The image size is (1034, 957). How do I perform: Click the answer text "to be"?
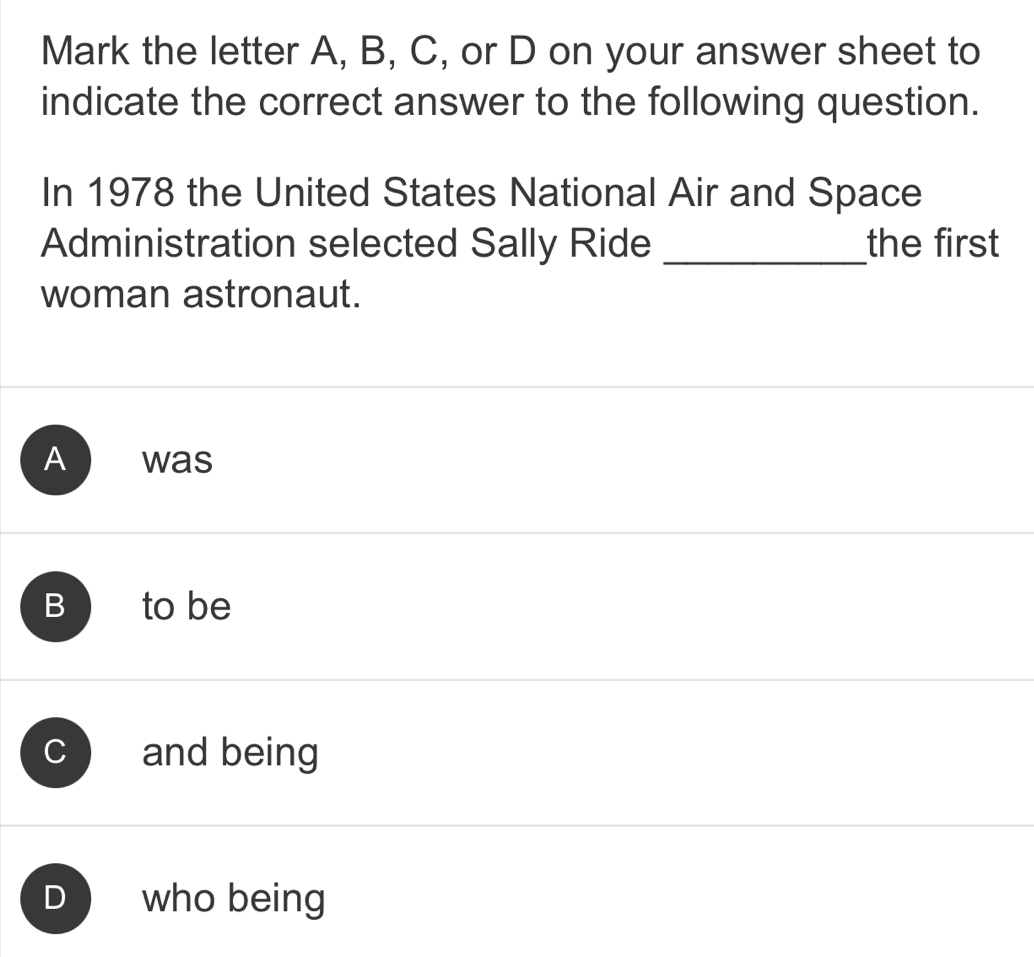187,606
